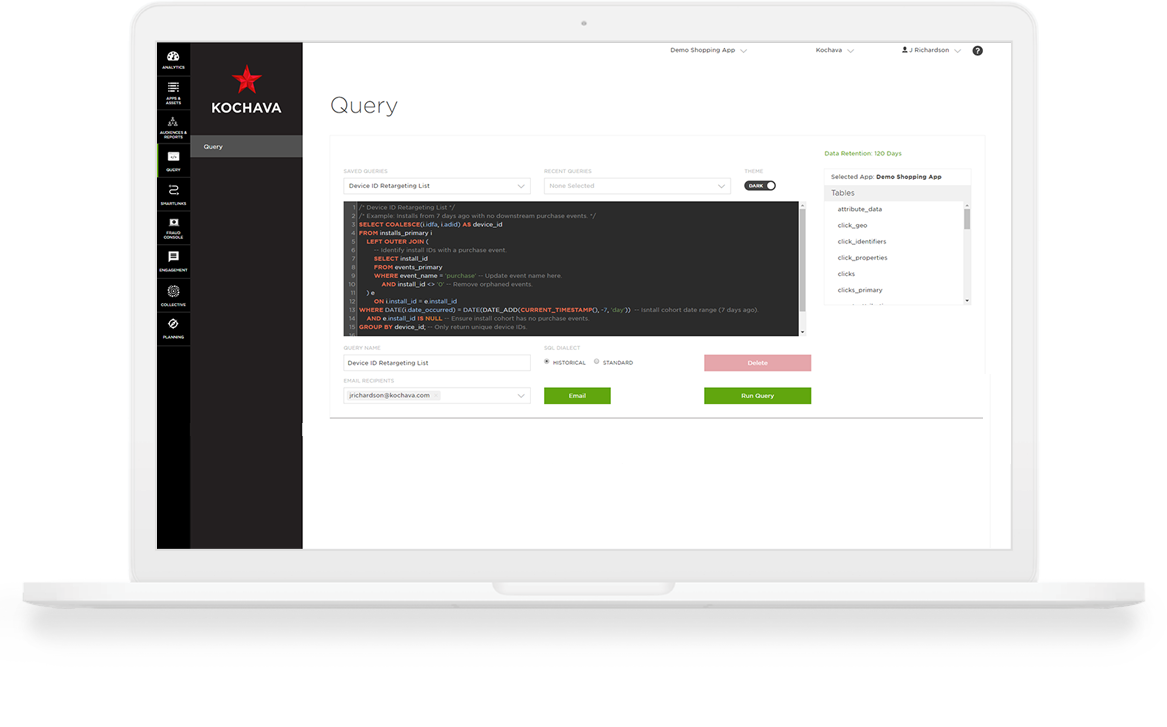This screenshot has height=727, width=1167.
Task: Click the 'LEFT OUTER JOIN (' code line
Action: tap(397, 242)
